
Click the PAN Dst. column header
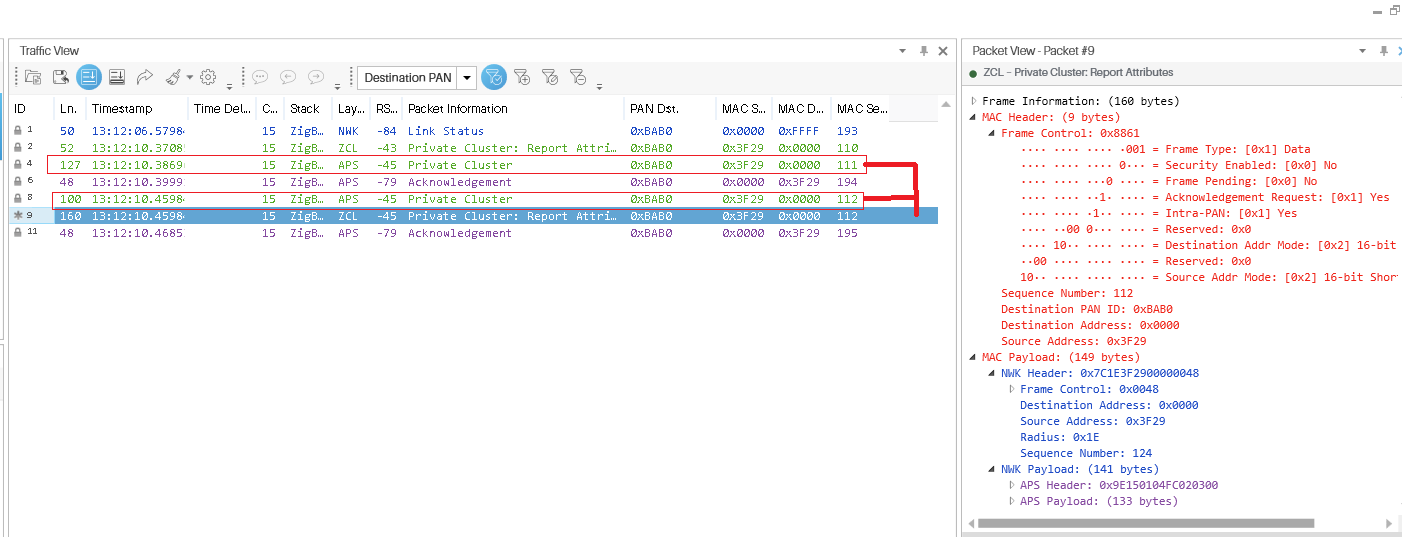[x=670, y=109]
